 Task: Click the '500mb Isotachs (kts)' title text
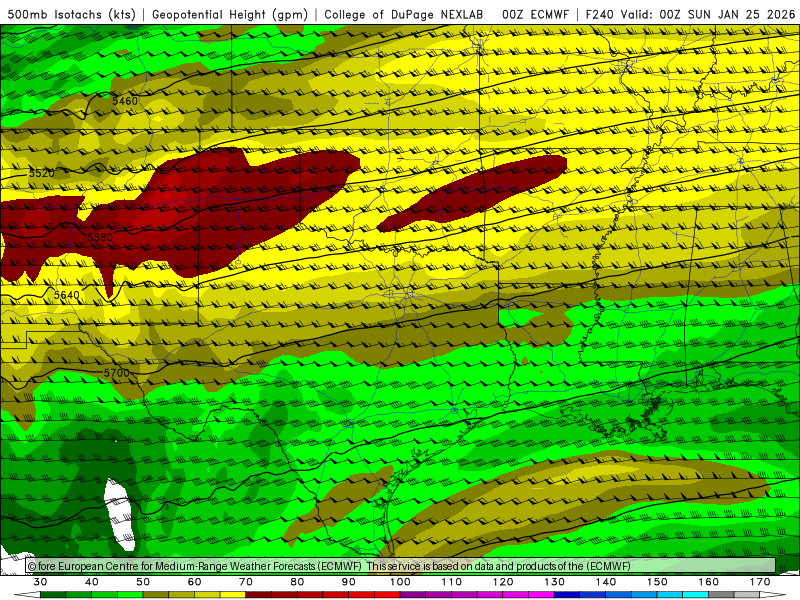(x=72, y=14)
